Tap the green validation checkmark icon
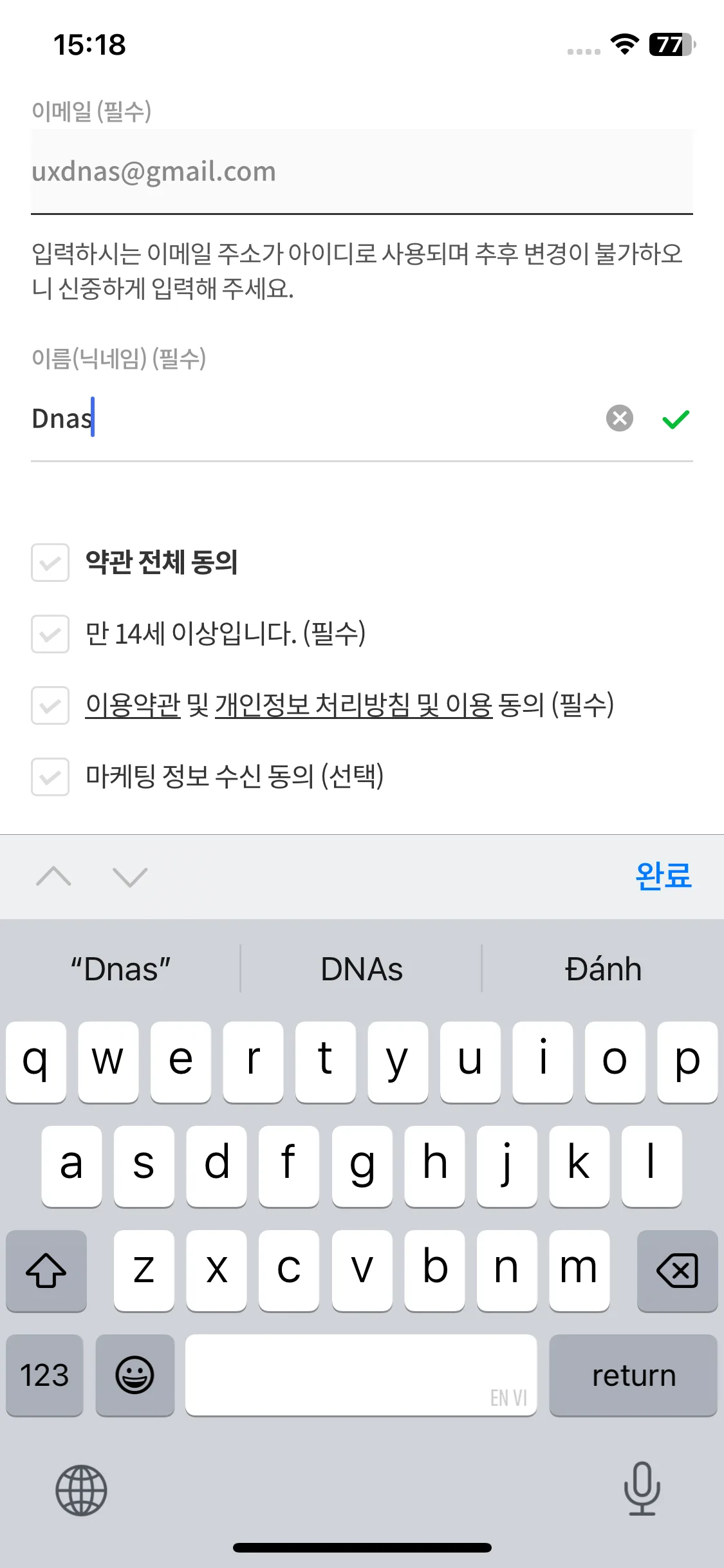 [x=676, y=420]
